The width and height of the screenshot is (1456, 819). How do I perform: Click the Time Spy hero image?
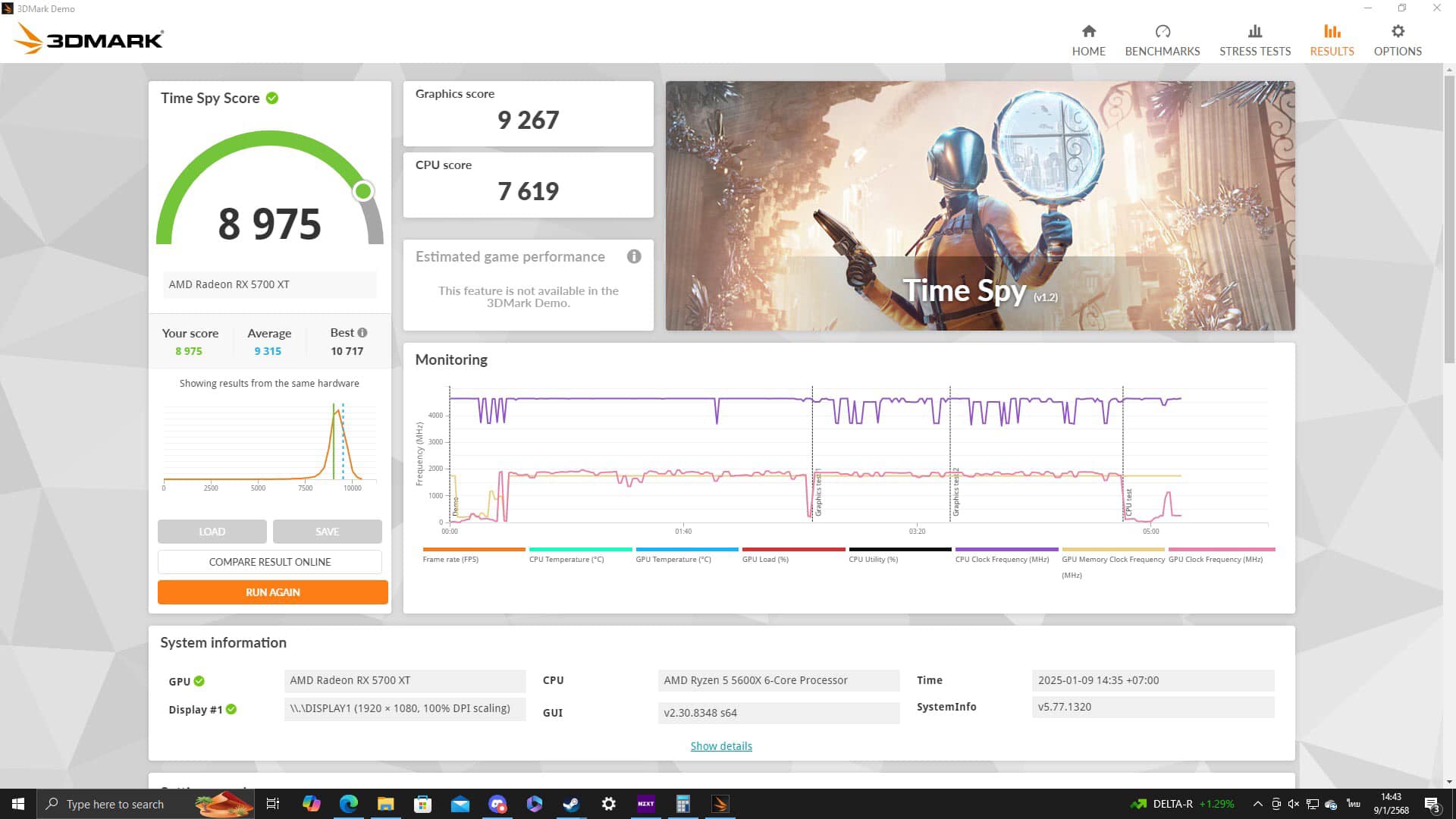tap(980, 206)
